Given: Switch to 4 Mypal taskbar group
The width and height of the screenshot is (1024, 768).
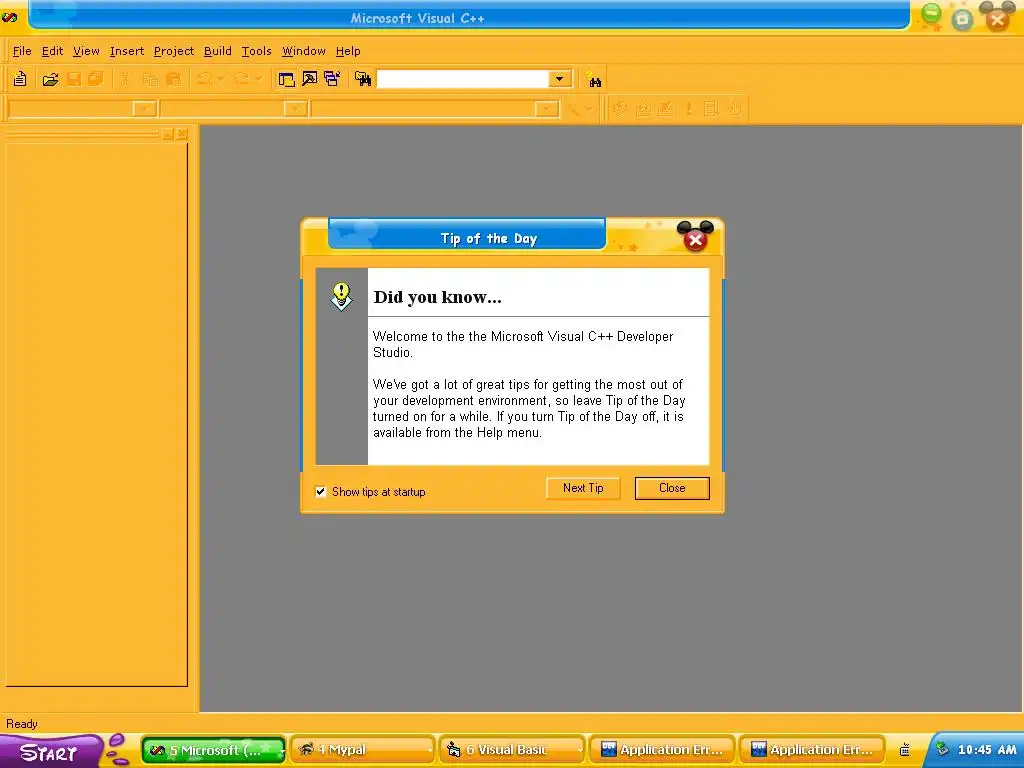Looking at the screenshot, I should pyautogui.click(x=362, y=750).
